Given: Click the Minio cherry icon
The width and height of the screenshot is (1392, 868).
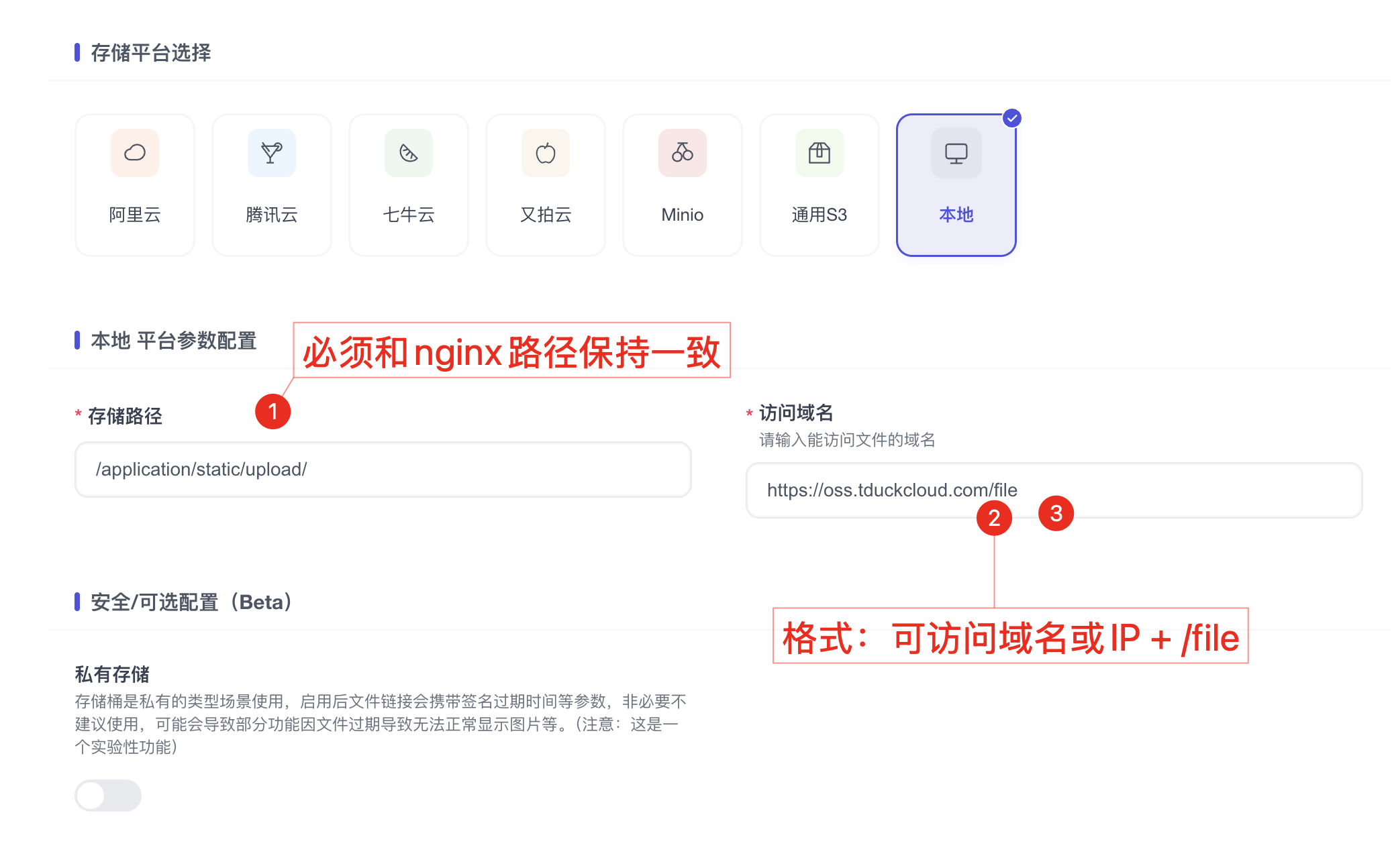Looking at the screenshot, I should tap(683, 153).
